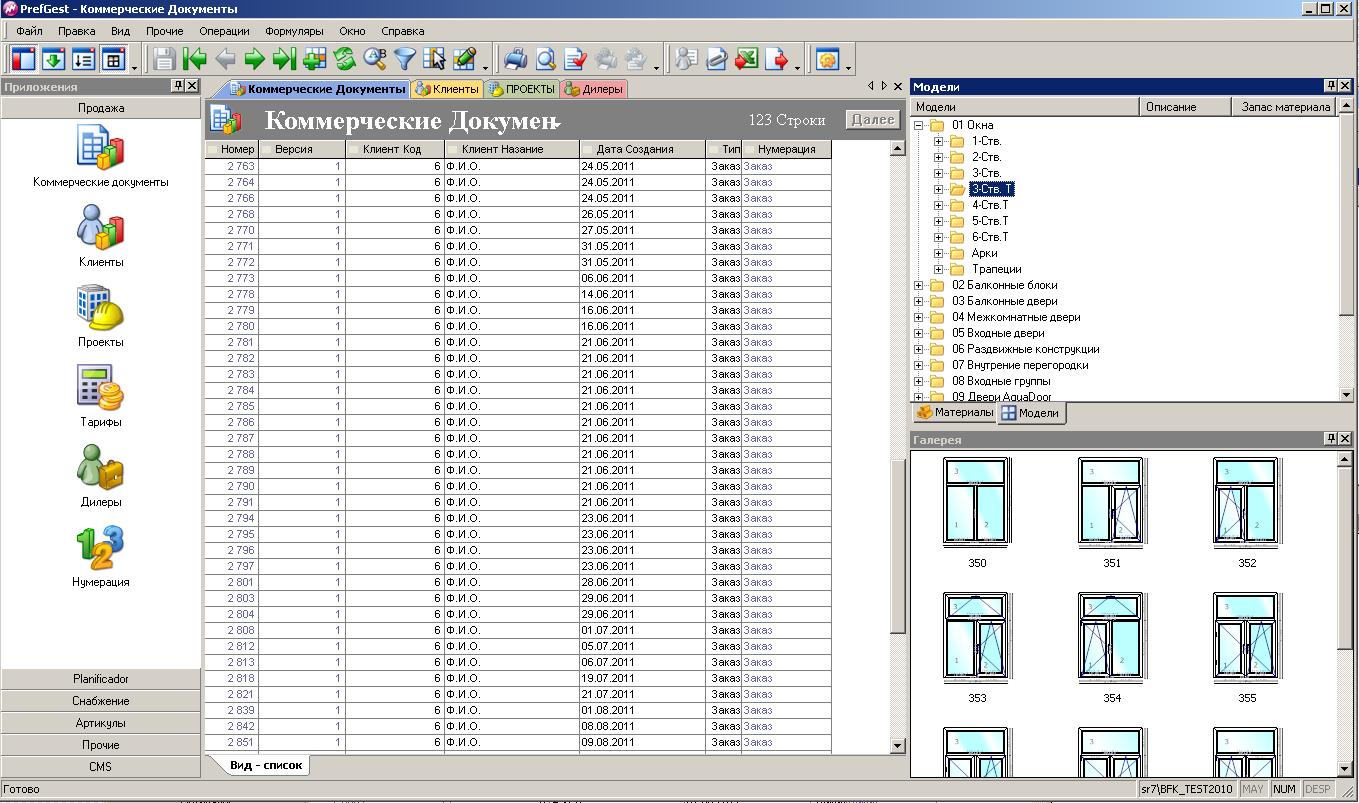Expand 04 Межкомнатные двери tree node
Screen dimensions: 1359x803
[x=919, y=317]
